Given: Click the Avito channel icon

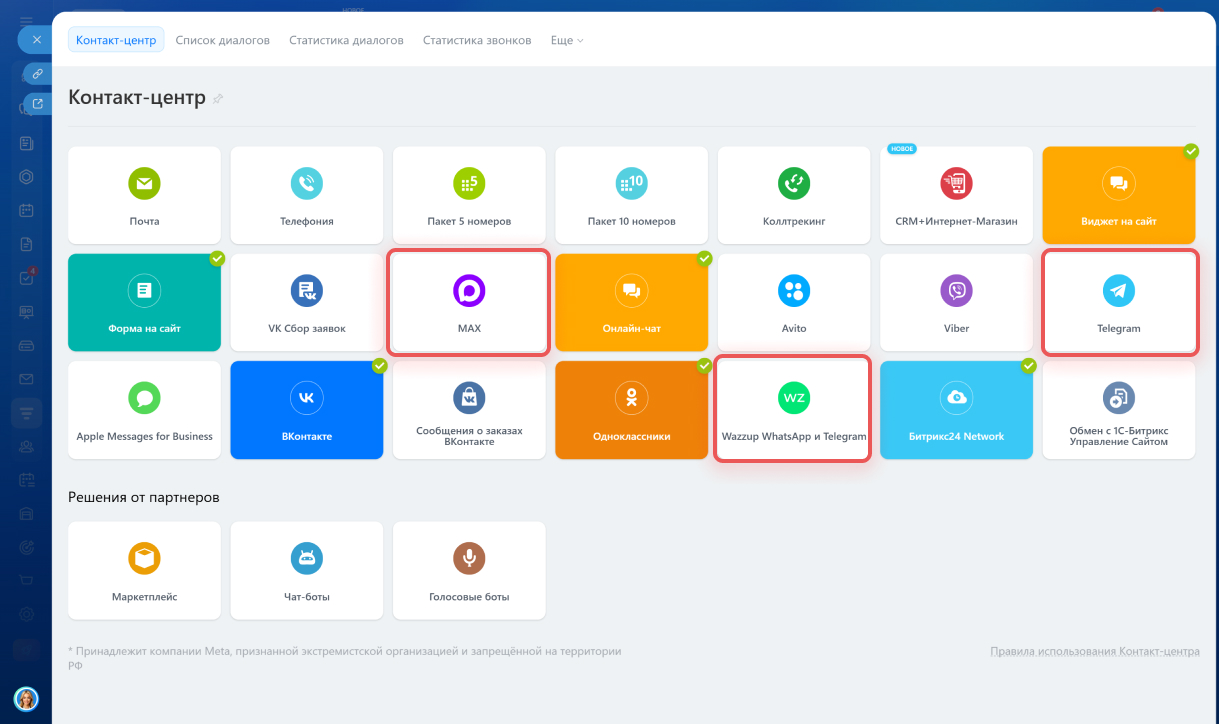Looking at the screenshot, I should click(794, 290).
